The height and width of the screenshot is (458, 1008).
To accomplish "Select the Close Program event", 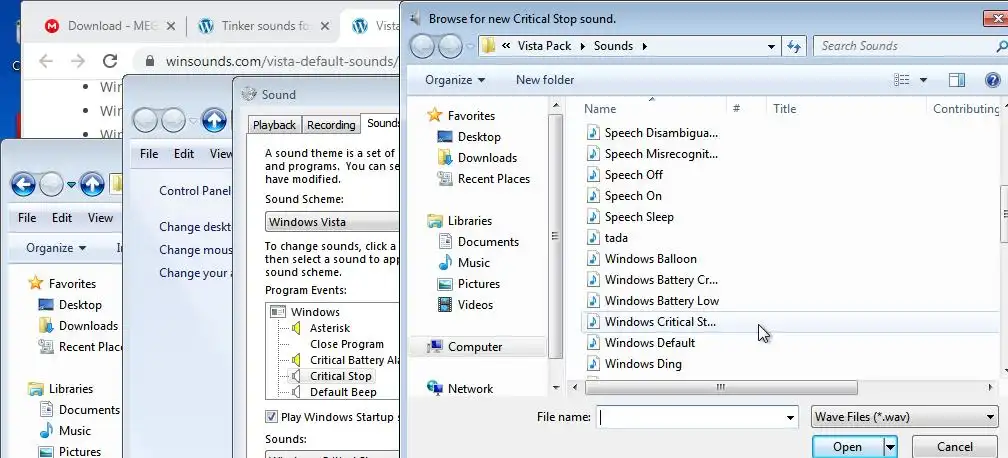I will (x=346, y=344).
